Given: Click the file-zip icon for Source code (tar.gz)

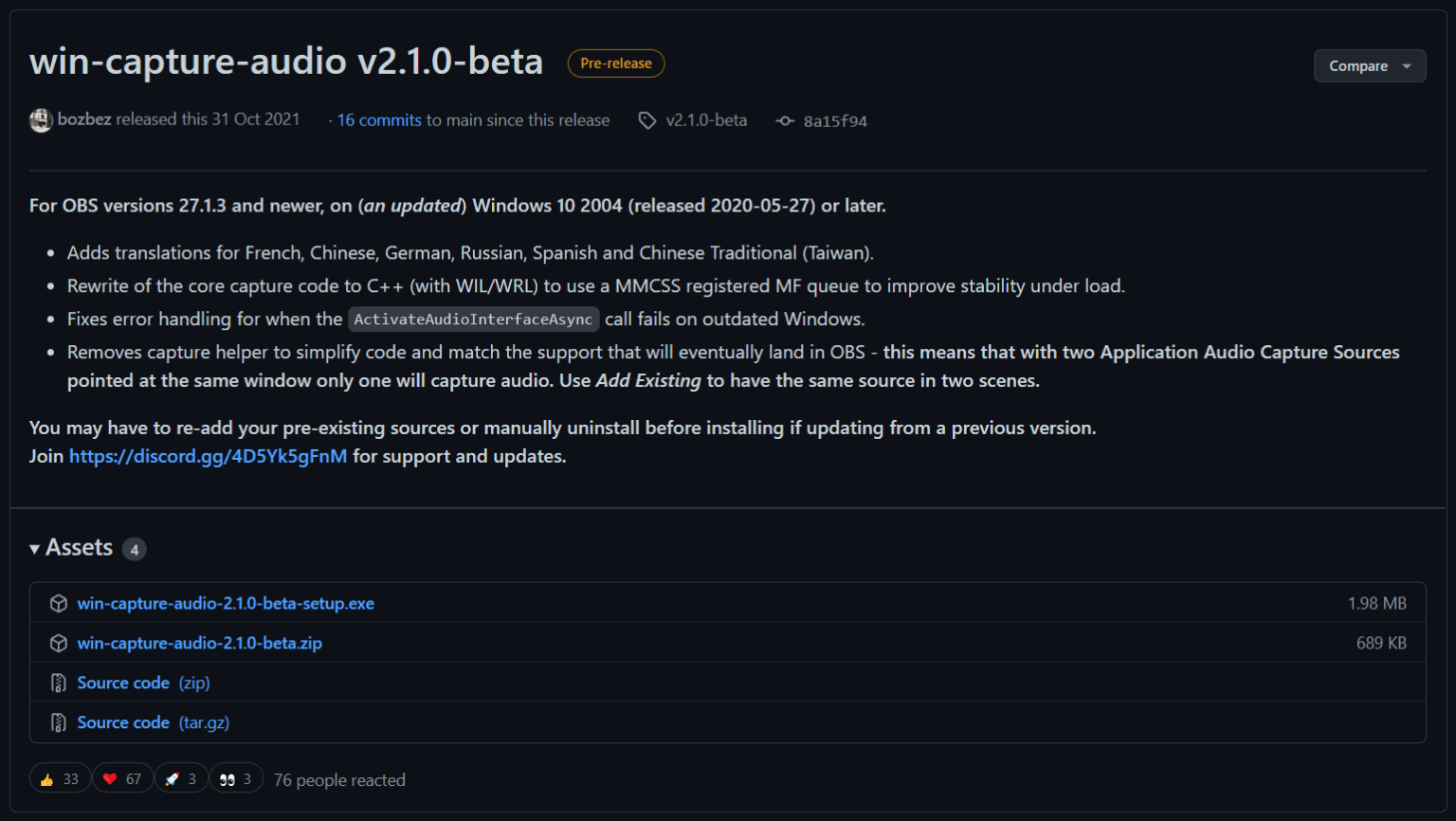Looking at the screenshot, I should tap(59, 723).
